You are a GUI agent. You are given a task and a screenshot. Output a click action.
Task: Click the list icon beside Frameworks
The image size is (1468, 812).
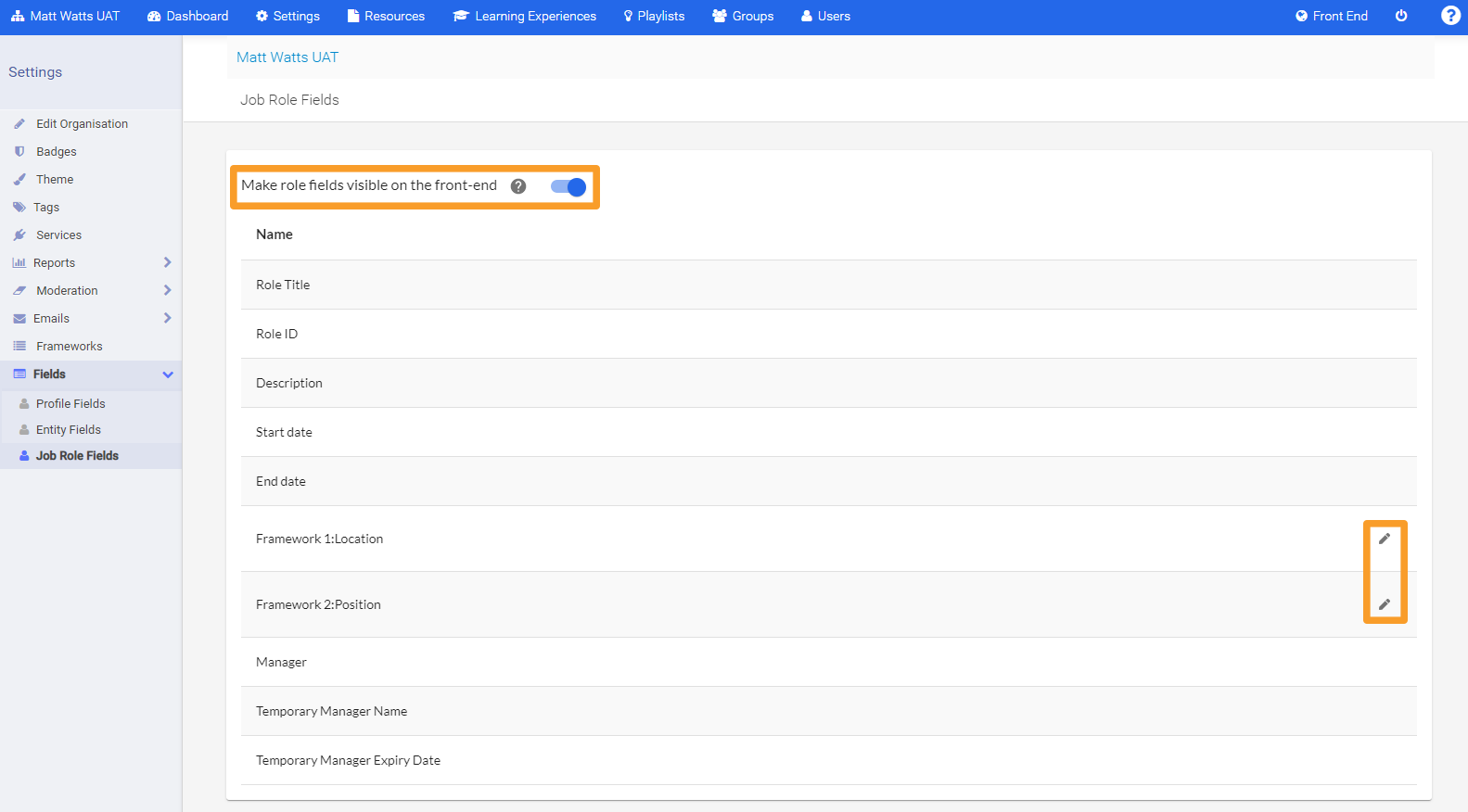tap(19, 346)
